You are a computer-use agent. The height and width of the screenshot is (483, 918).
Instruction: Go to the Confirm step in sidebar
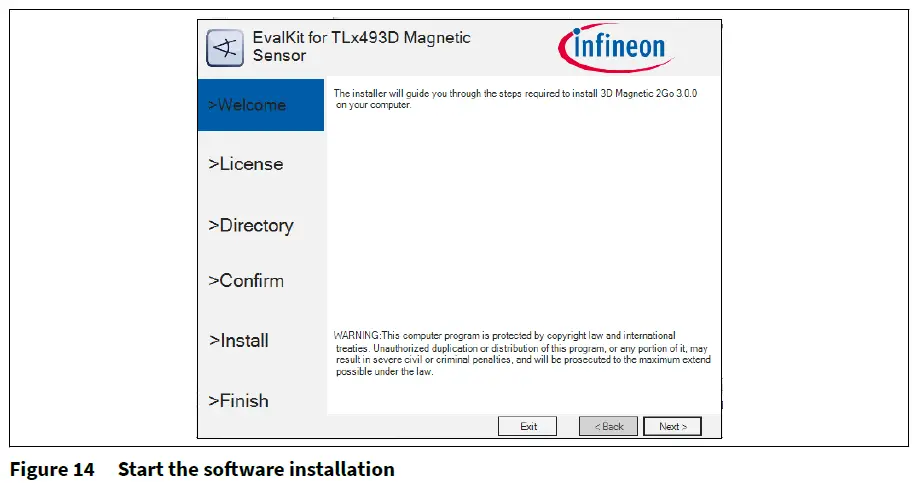click(x=246, y=280)
